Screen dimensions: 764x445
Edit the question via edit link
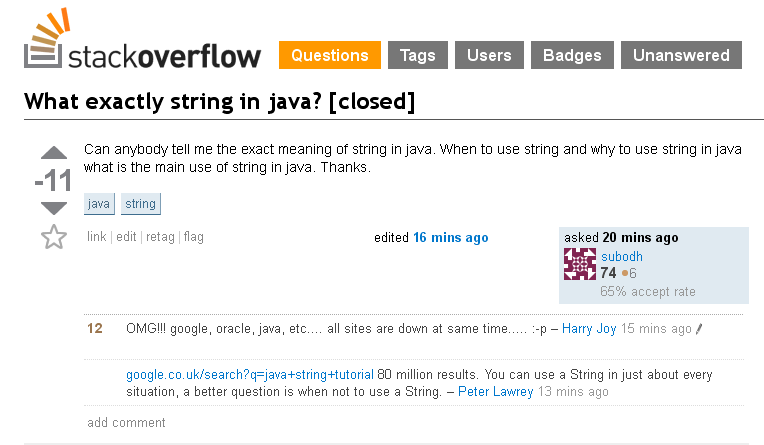click(126, 237)
